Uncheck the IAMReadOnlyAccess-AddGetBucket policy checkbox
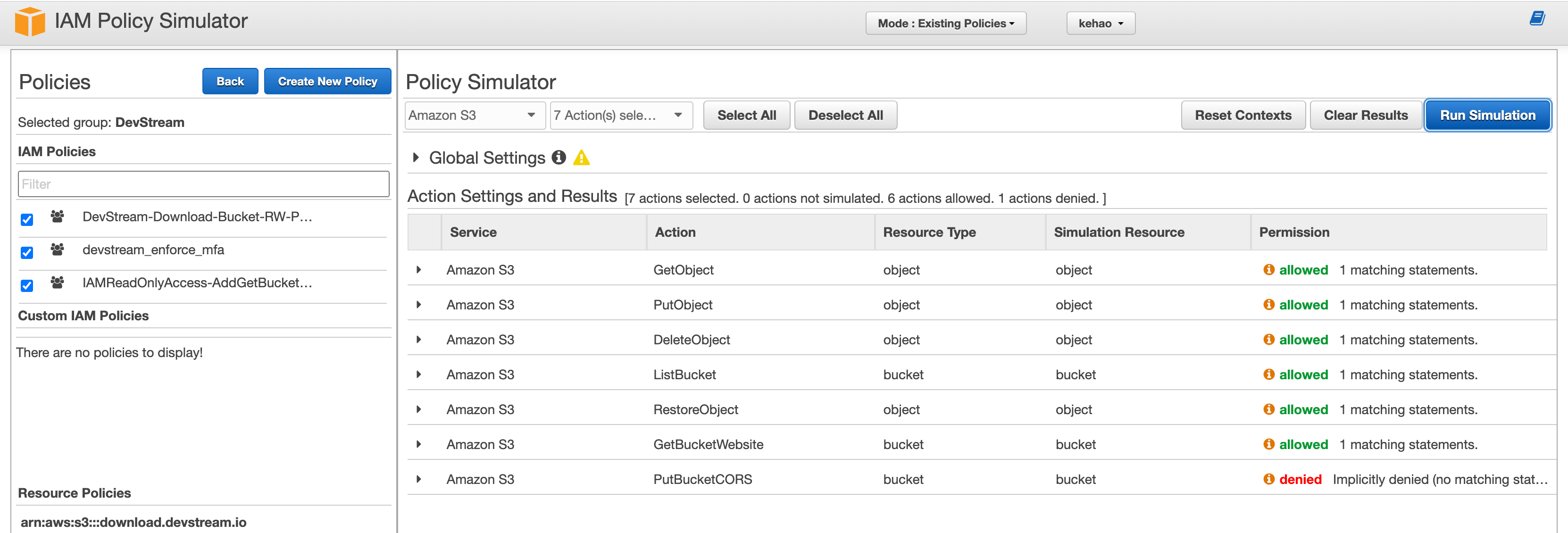The image size is (1568, 533). point(27,285)
